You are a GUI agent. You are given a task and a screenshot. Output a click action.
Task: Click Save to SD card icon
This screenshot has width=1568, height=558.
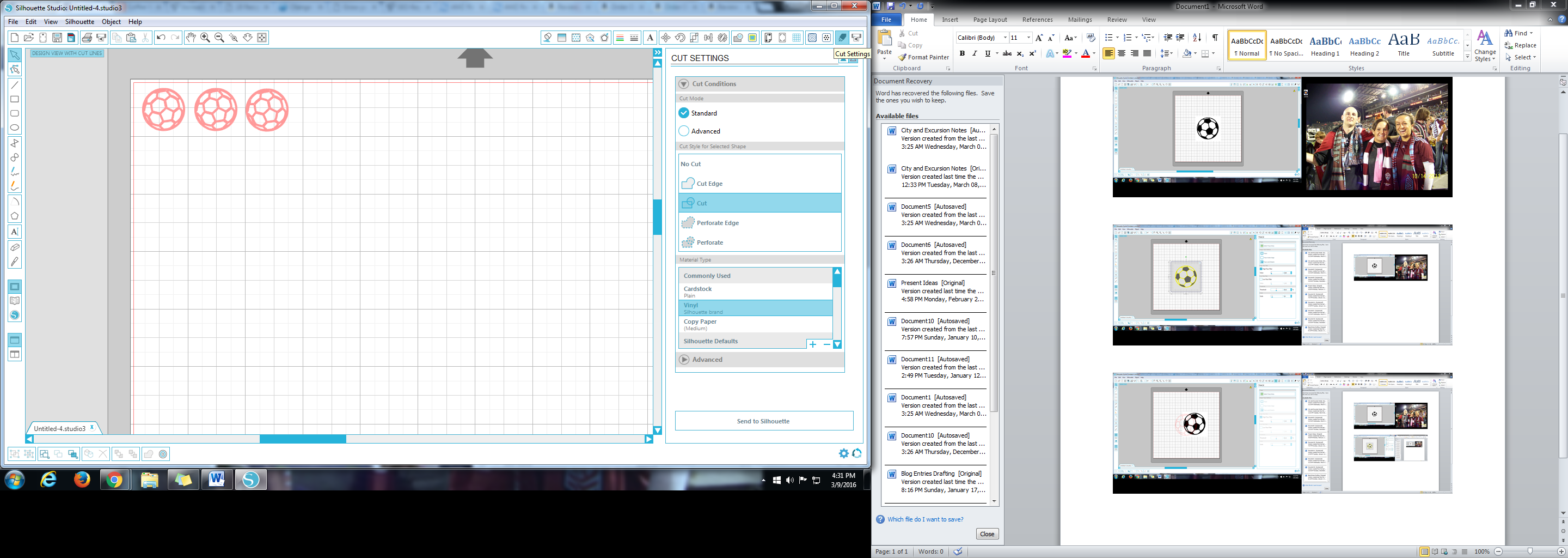click(x=71, y=38)
